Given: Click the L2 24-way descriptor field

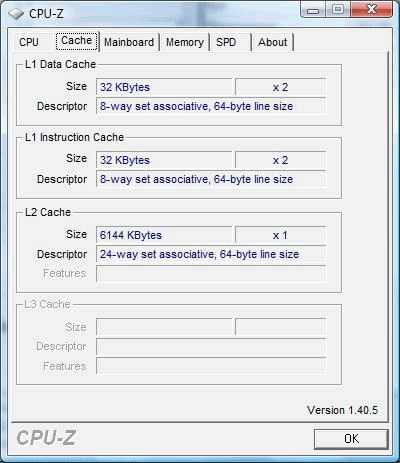Looking at the screenshot, I should coord(211,254).
